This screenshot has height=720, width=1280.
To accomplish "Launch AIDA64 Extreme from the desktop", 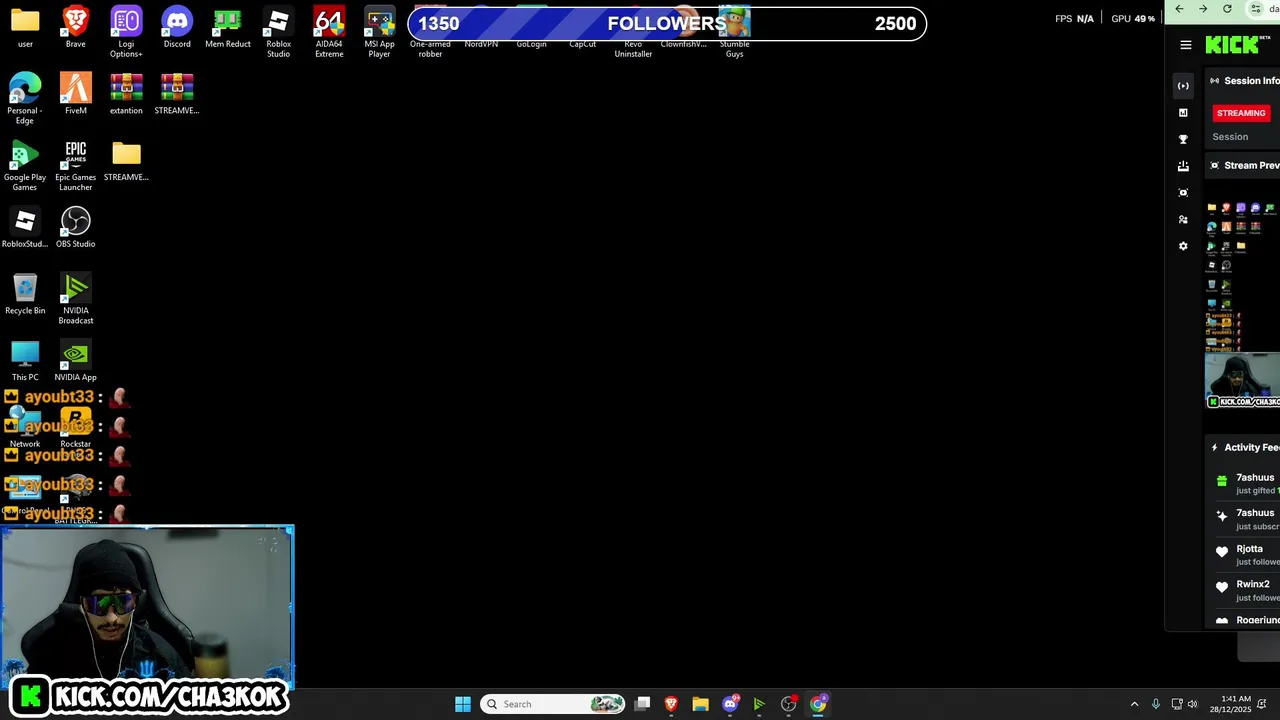I will click(329, 32).
